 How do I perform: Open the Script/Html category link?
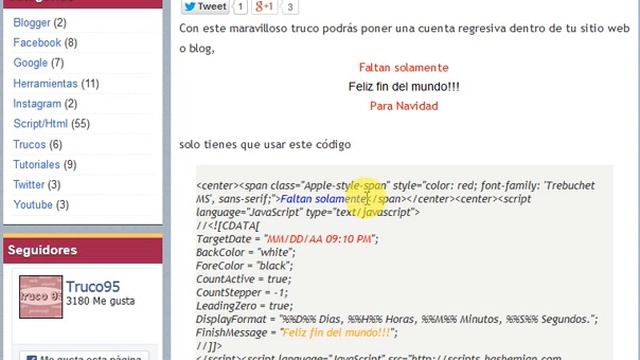click(40, 123)
